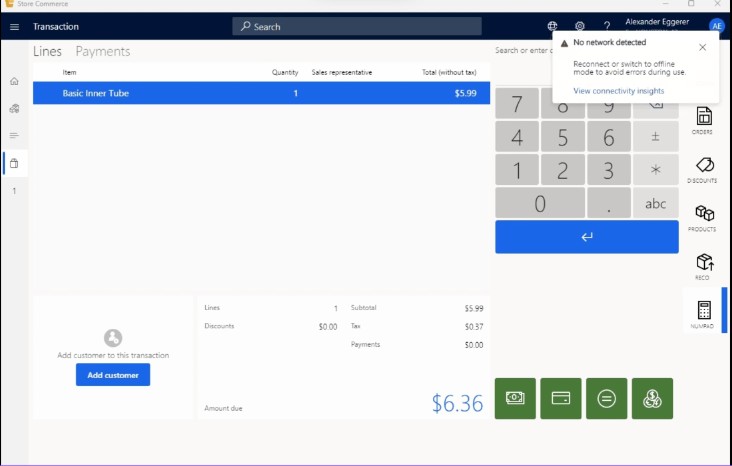Click the AE user avatar
This screenshot has width=732, height=466.
click(716, 26)
